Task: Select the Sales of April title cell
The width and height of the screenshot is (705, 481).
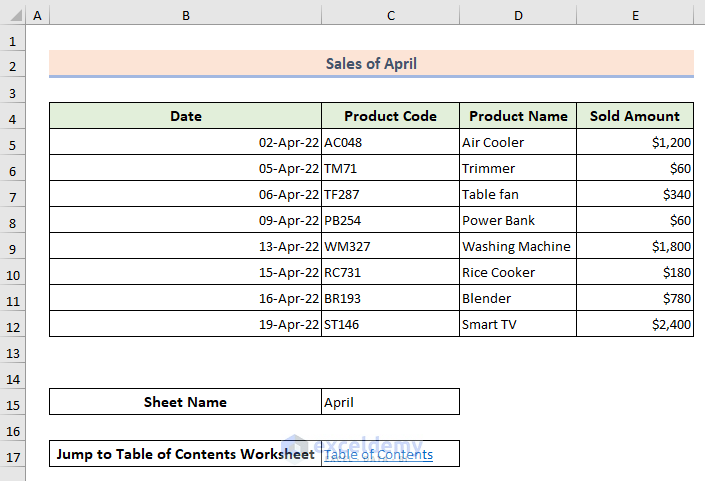Action: coord(371,64)
